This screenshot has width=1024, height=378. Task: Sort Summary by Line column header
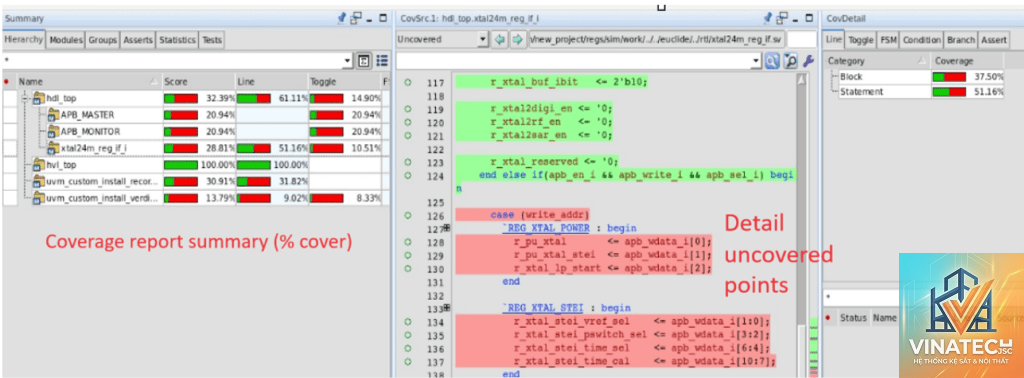click(271, 82)
